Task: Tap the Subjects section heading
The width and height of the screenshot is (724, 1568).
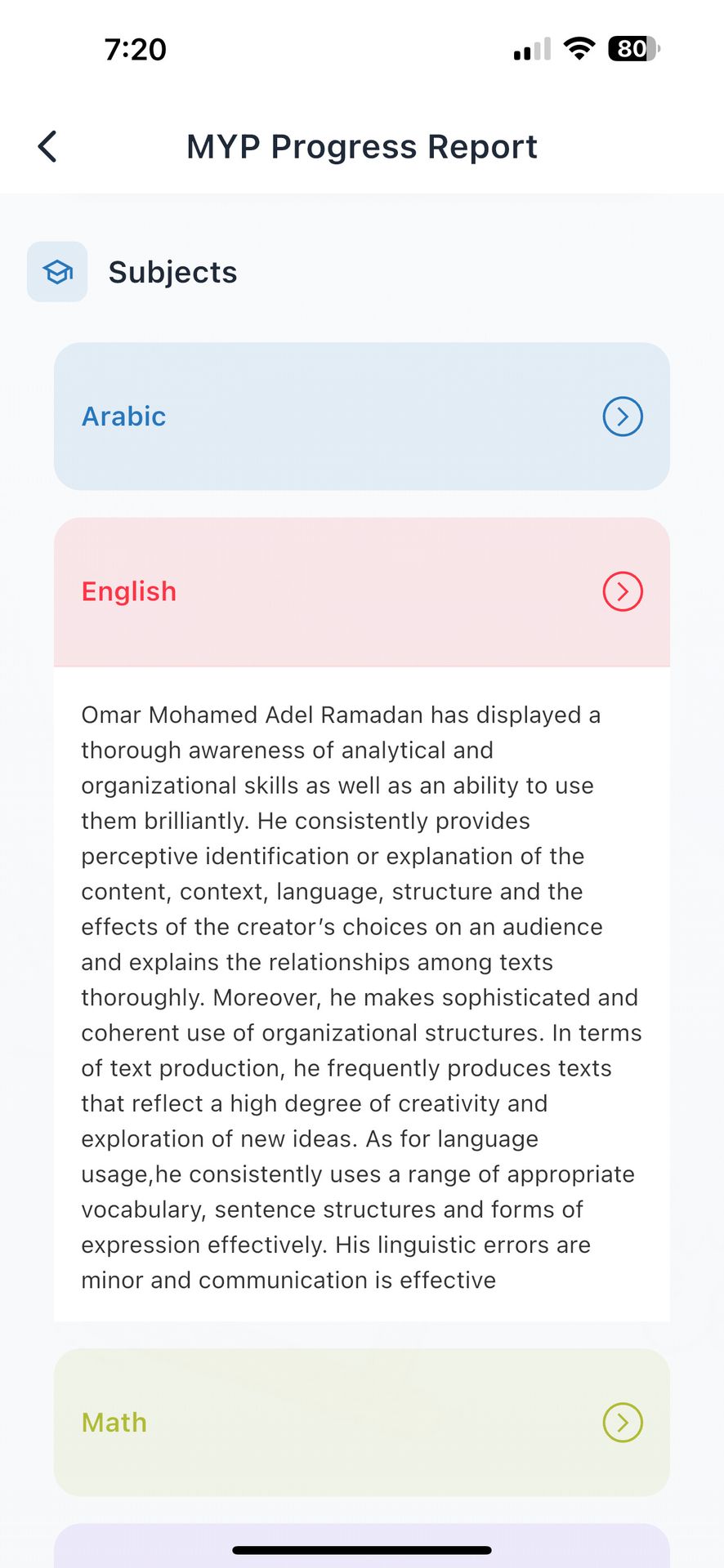Action: click(x=172, y=272)
